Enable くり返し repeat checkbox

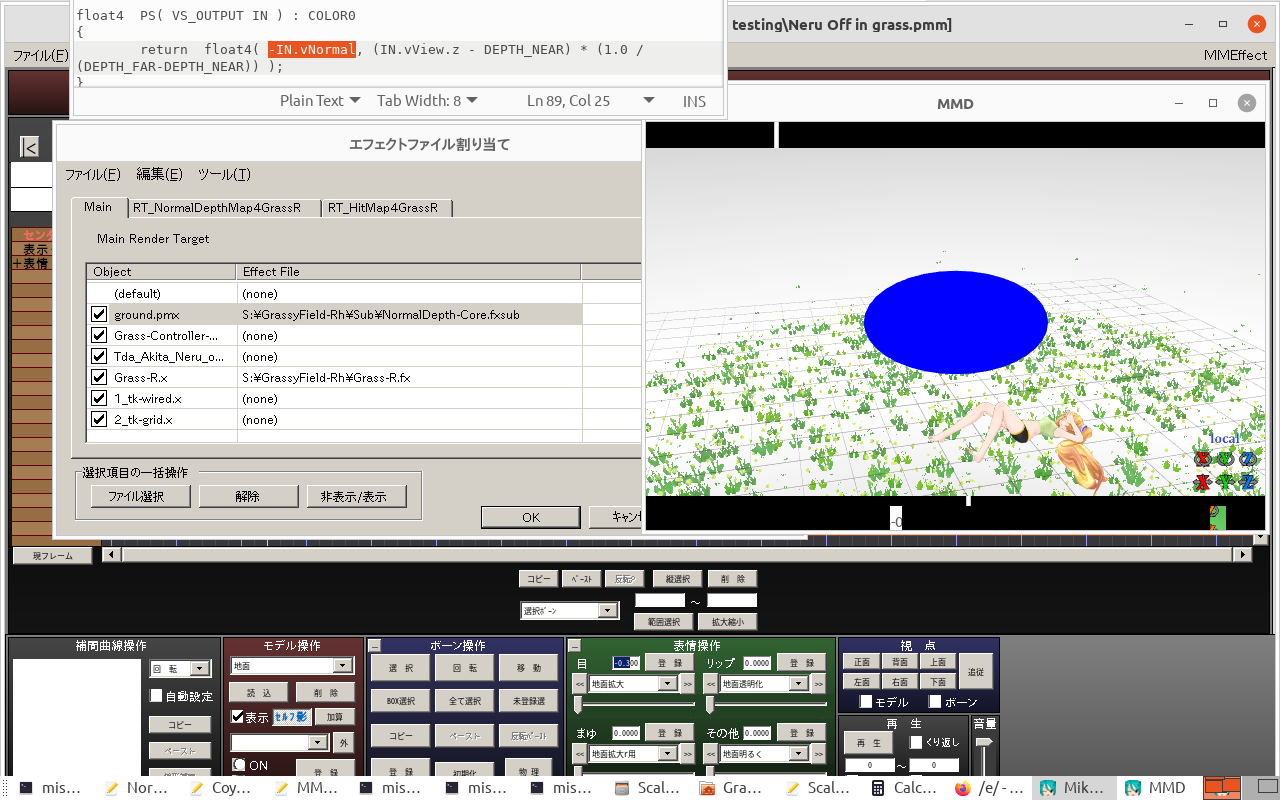pyautogui.click(x=915, y=742)
